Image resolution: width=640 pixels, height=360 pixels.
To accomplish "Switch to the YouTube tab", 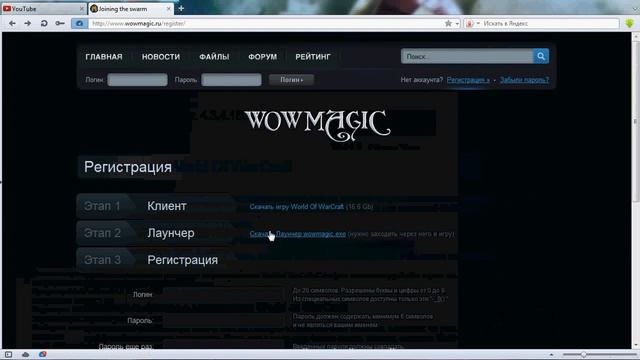I will pyautogui.click(x=44, y=9).
